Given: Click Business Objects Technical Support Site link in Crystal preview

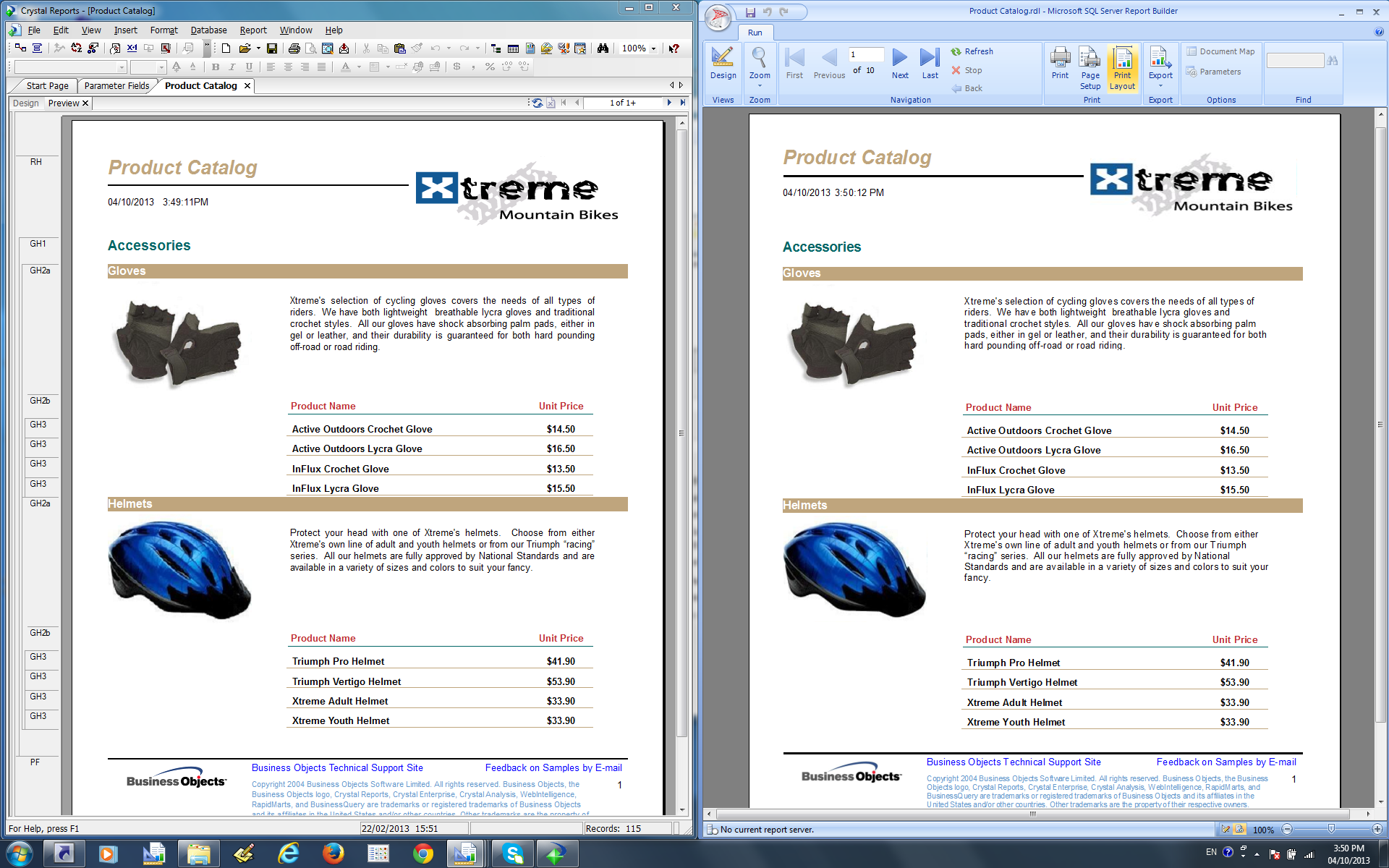Looking at the screenshot, I should click(x=337, y=767).
